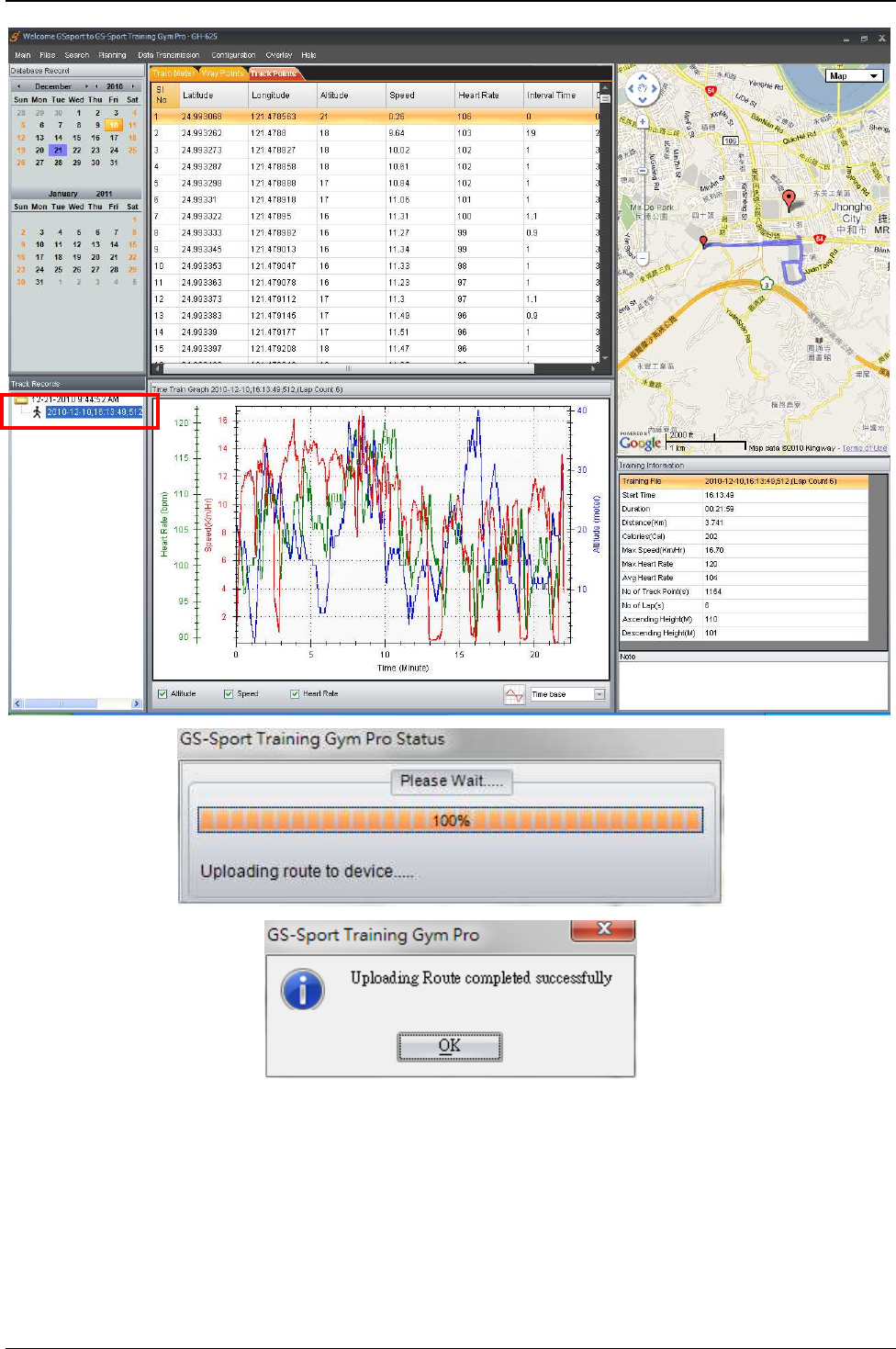Close the GS-Sport Training Gym Pro dialog
The image size is (896, 1349).
(x=603, y=929)
